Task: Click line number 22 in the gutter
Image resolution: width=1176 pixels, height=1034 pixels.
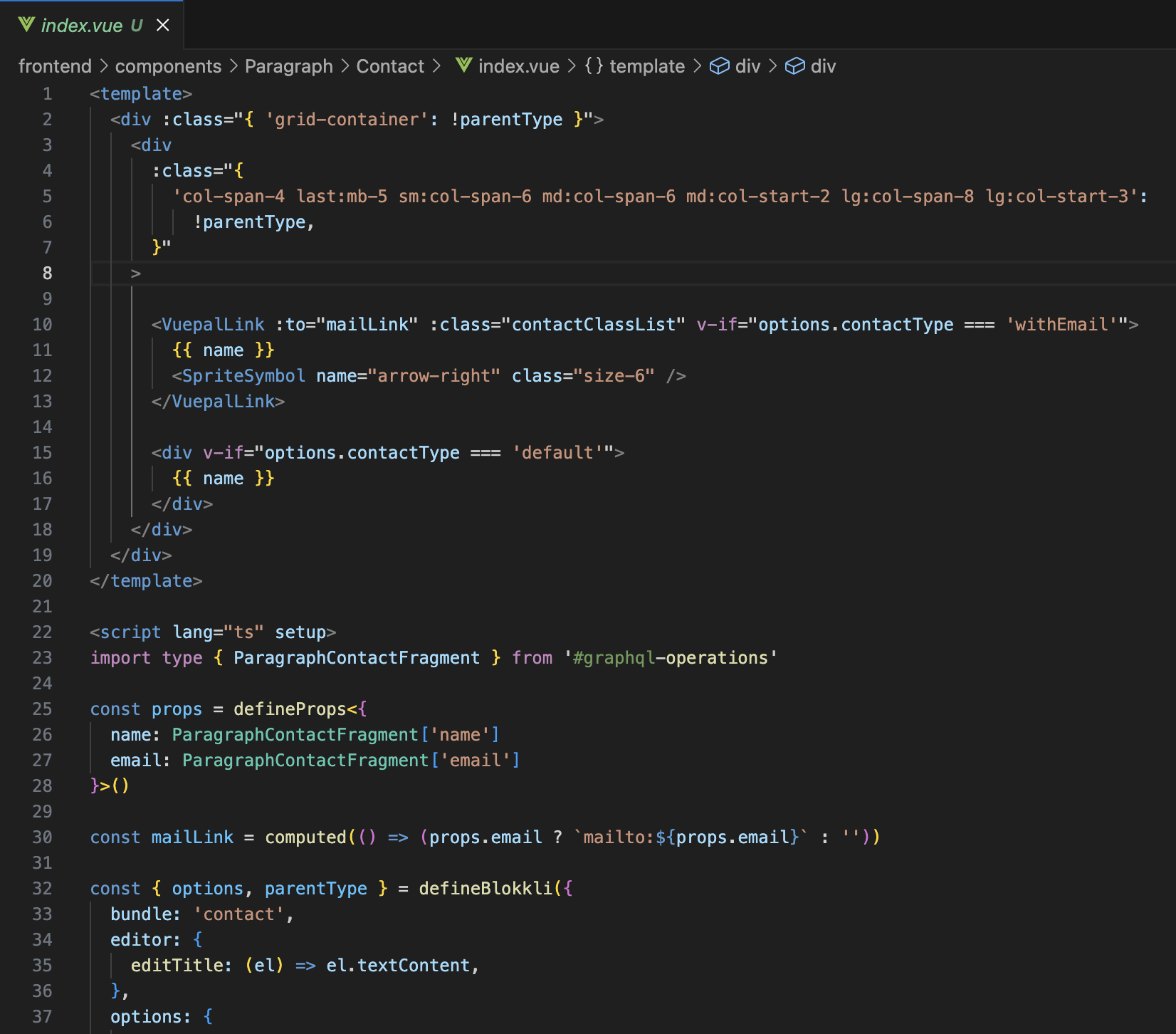Action: [x=42, y=632]
